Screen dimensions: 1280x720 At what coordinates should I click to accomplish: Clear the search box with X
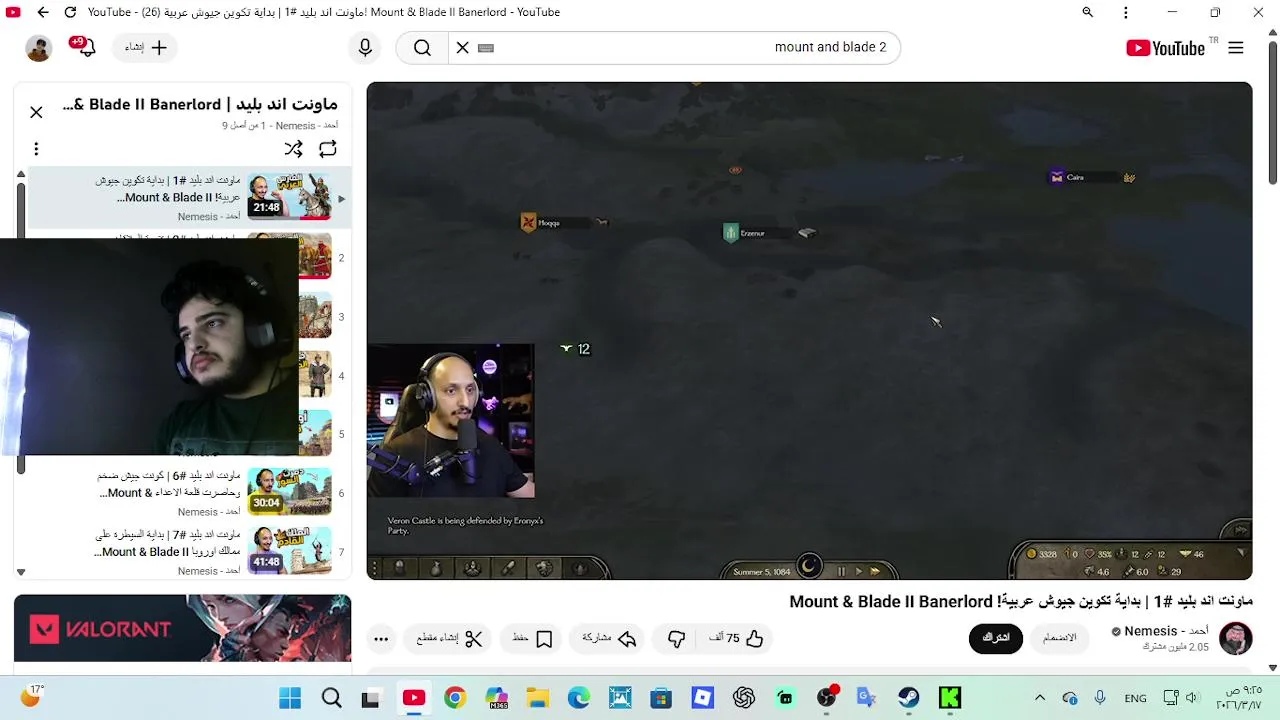point(462,47)
